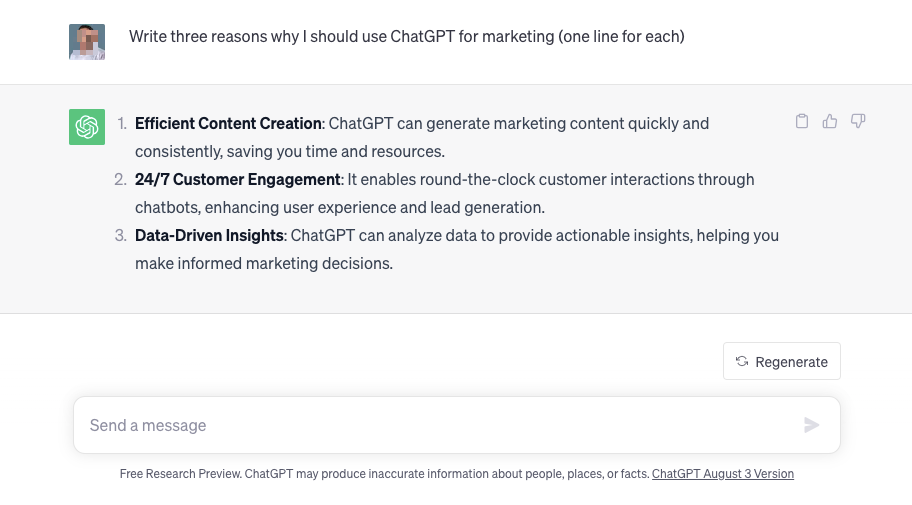Click list number 3 marker

coord(120,235)
